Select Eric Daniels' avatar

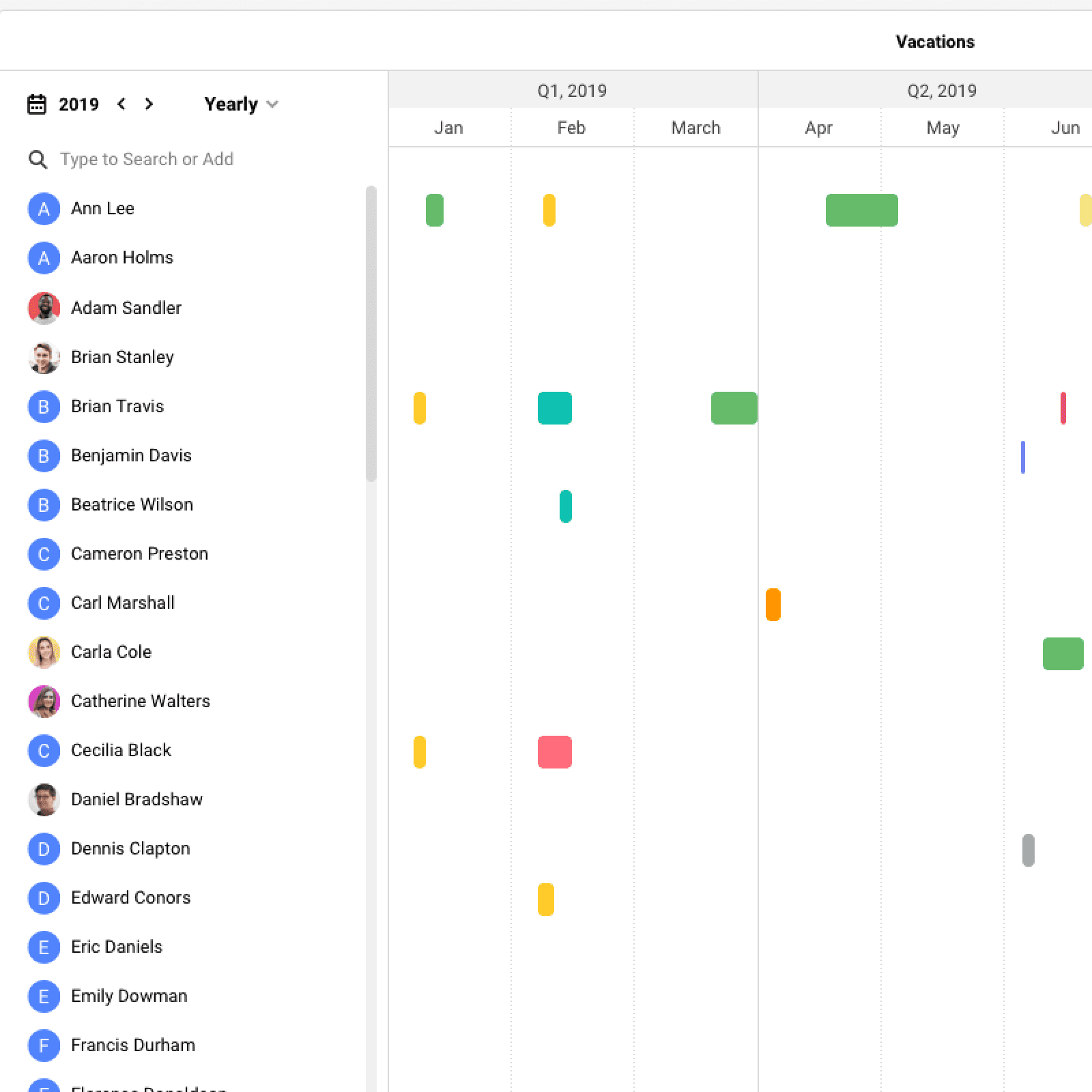coord(44,947)
